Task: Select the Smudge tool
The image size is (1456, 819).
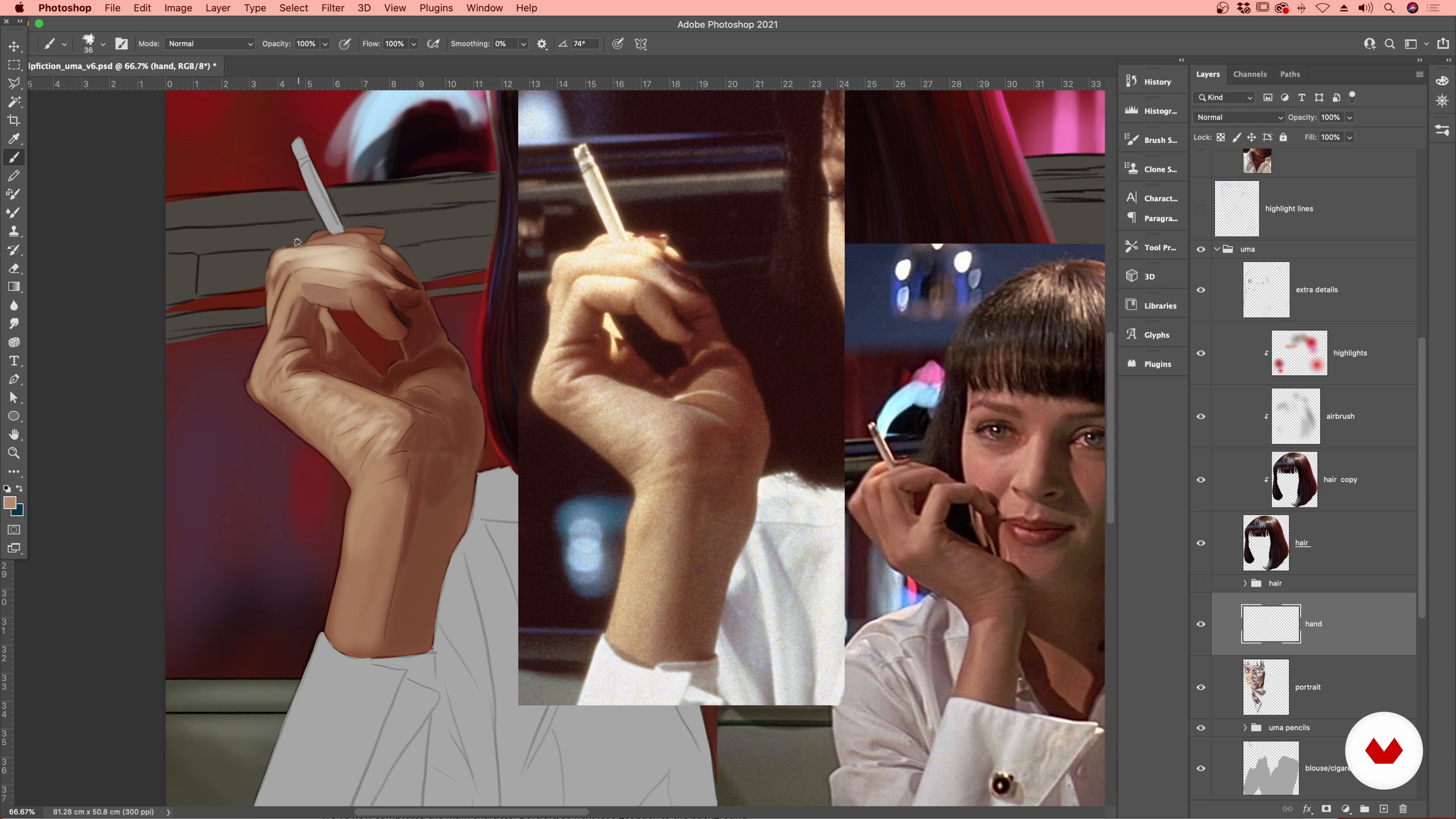Action: (14, 324)
